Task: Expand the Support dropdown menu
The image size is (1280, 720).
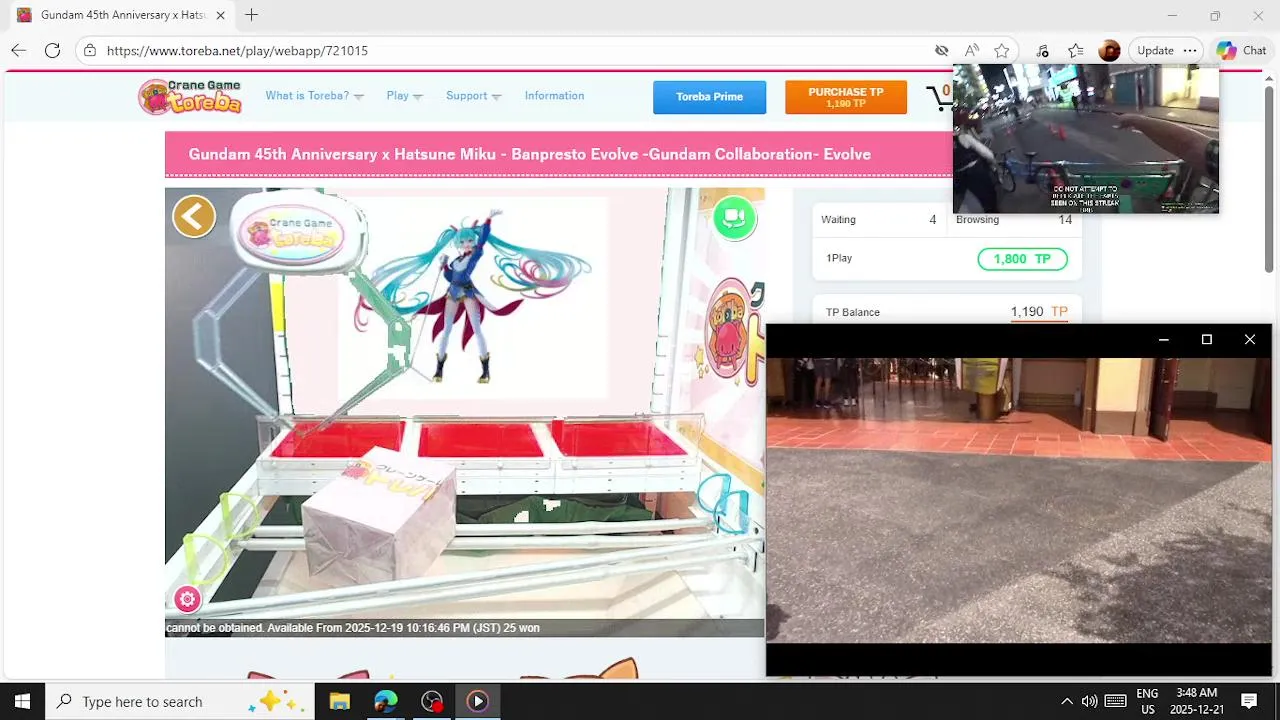Action: (x=473, y=96)
